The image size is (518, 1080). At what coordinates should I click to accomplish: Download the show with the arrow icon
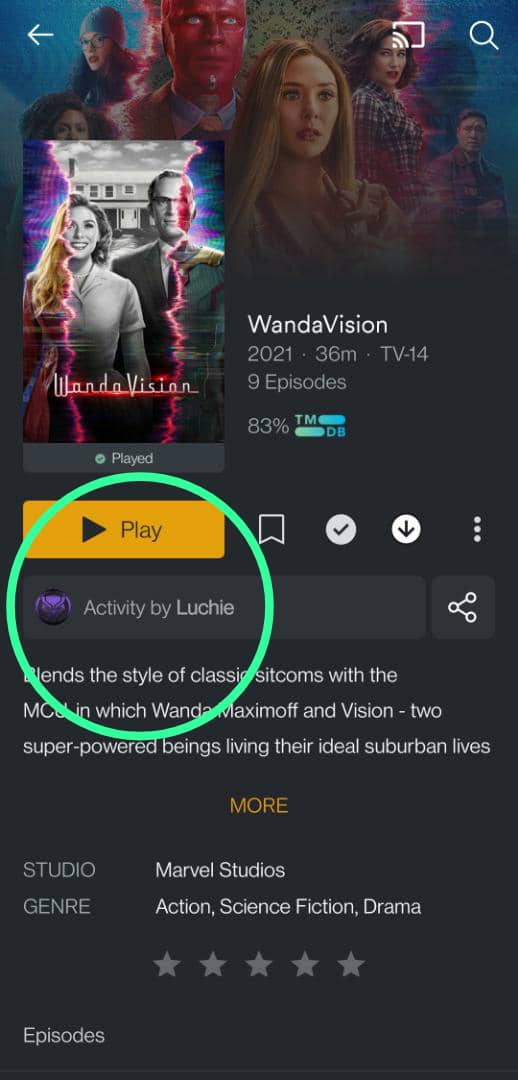(x=406, y=530)
